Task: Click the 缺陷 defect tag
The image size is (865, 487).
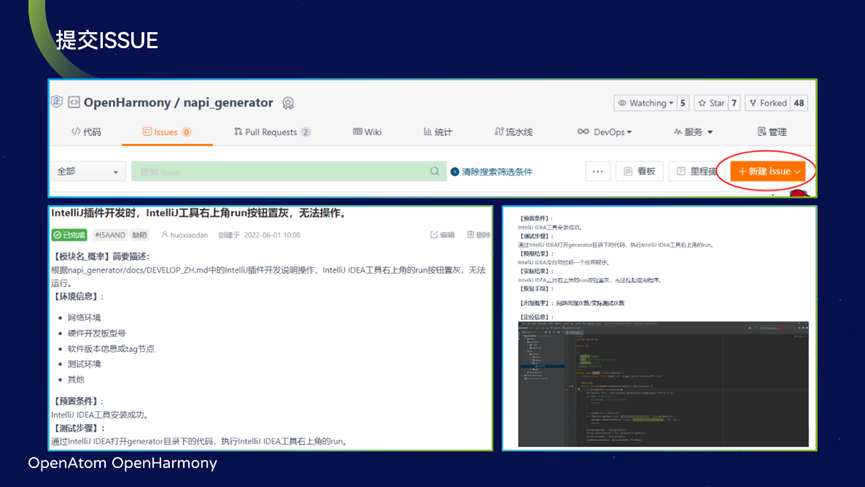Action: coord(140,235)
